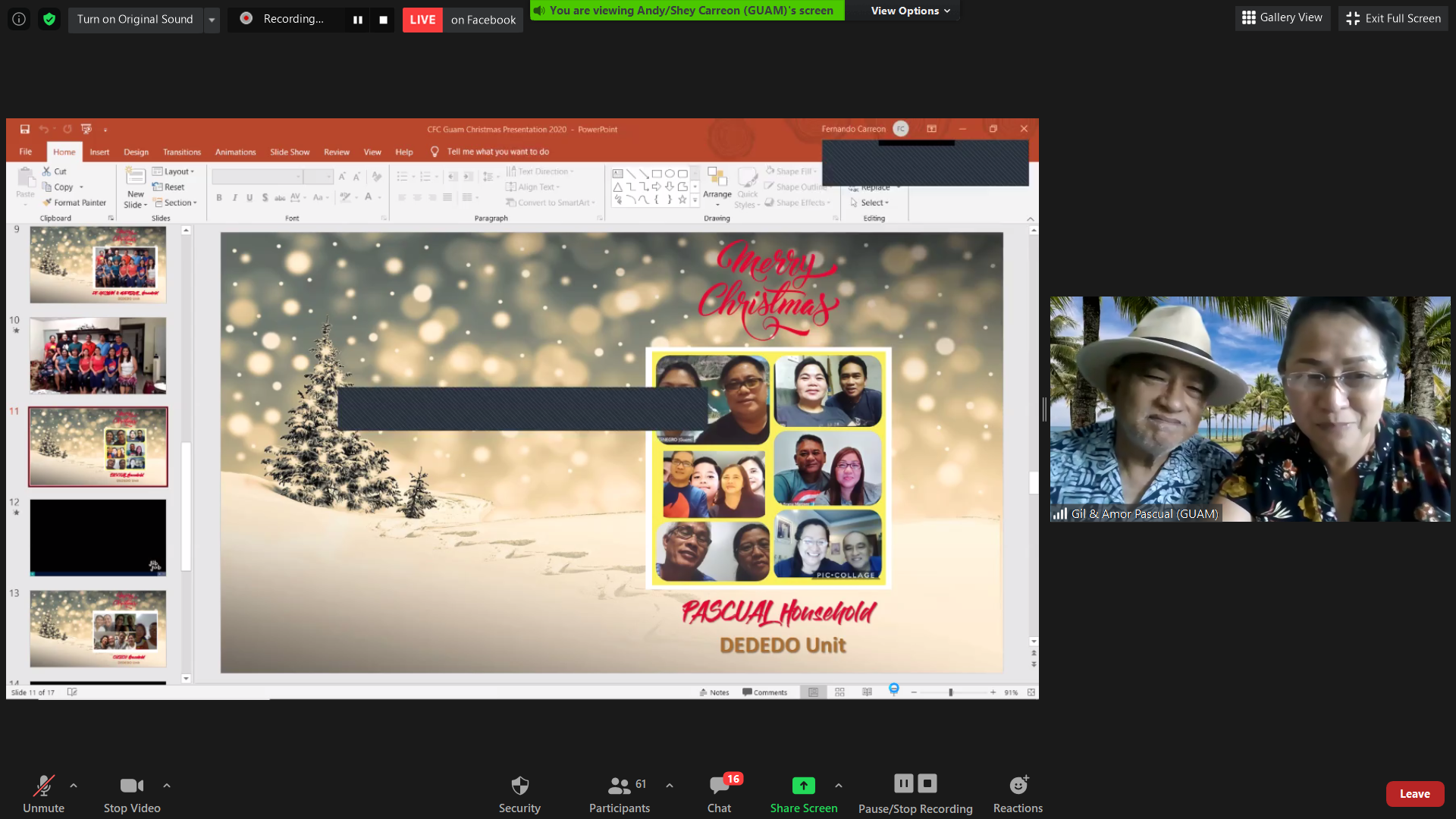Switch to the Design ribbon tab
This screenshot has width=1456, height=819.
[x=136, y=152]
